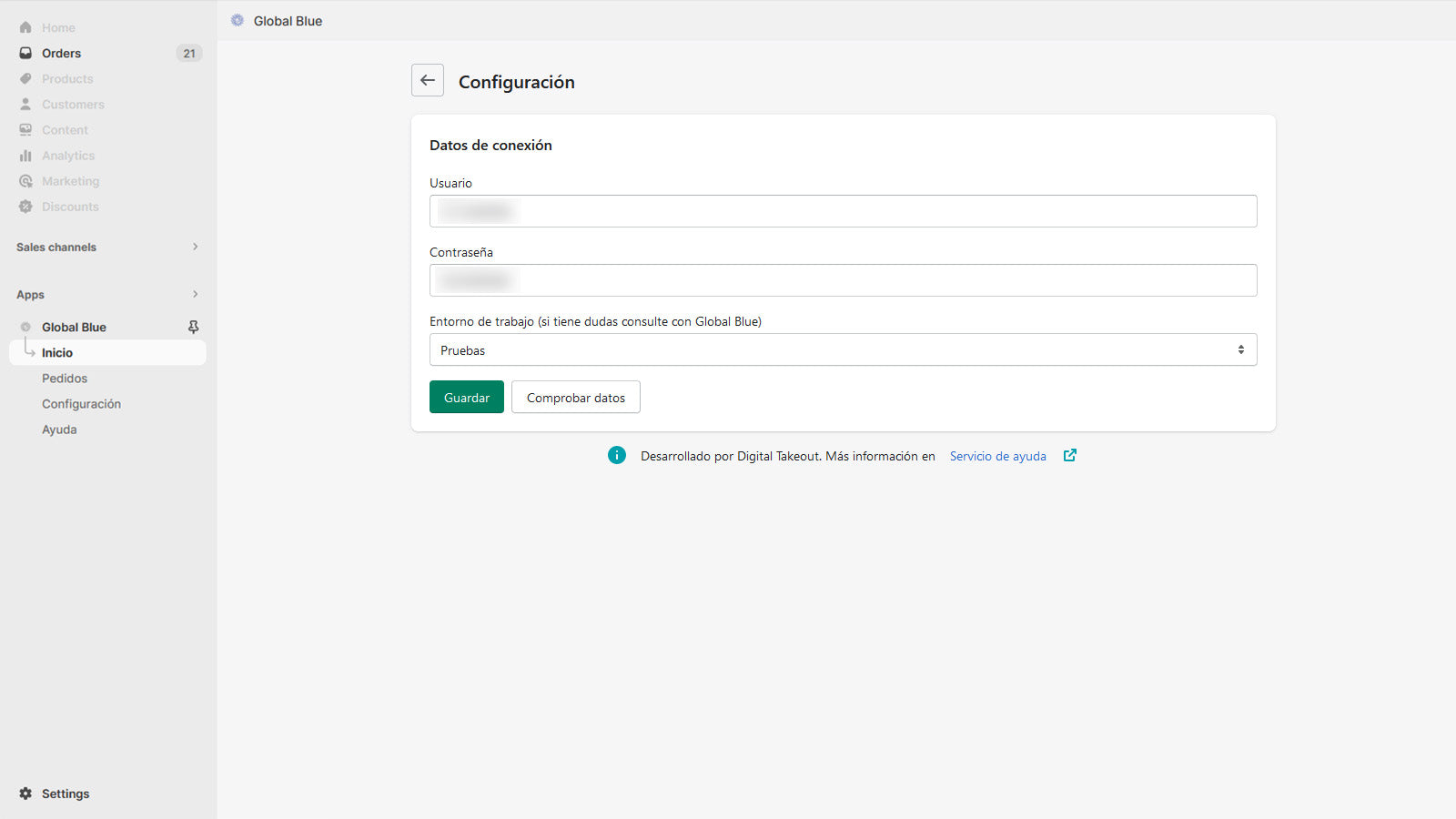Click the Discounts icon in sidebar
The height and width of the screenshot is (819, 1456).
(25, 207)
